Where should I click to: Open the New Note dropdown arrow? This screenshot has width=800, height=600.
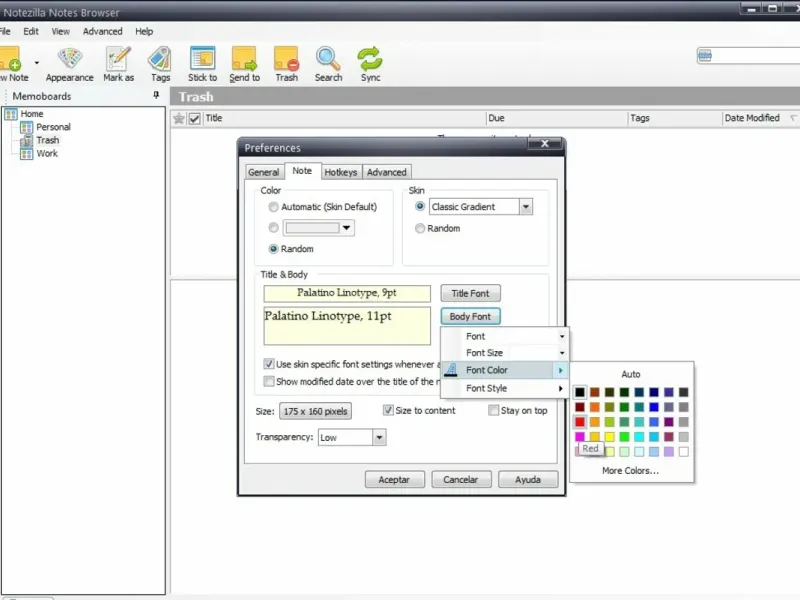[x=37, y=62]
